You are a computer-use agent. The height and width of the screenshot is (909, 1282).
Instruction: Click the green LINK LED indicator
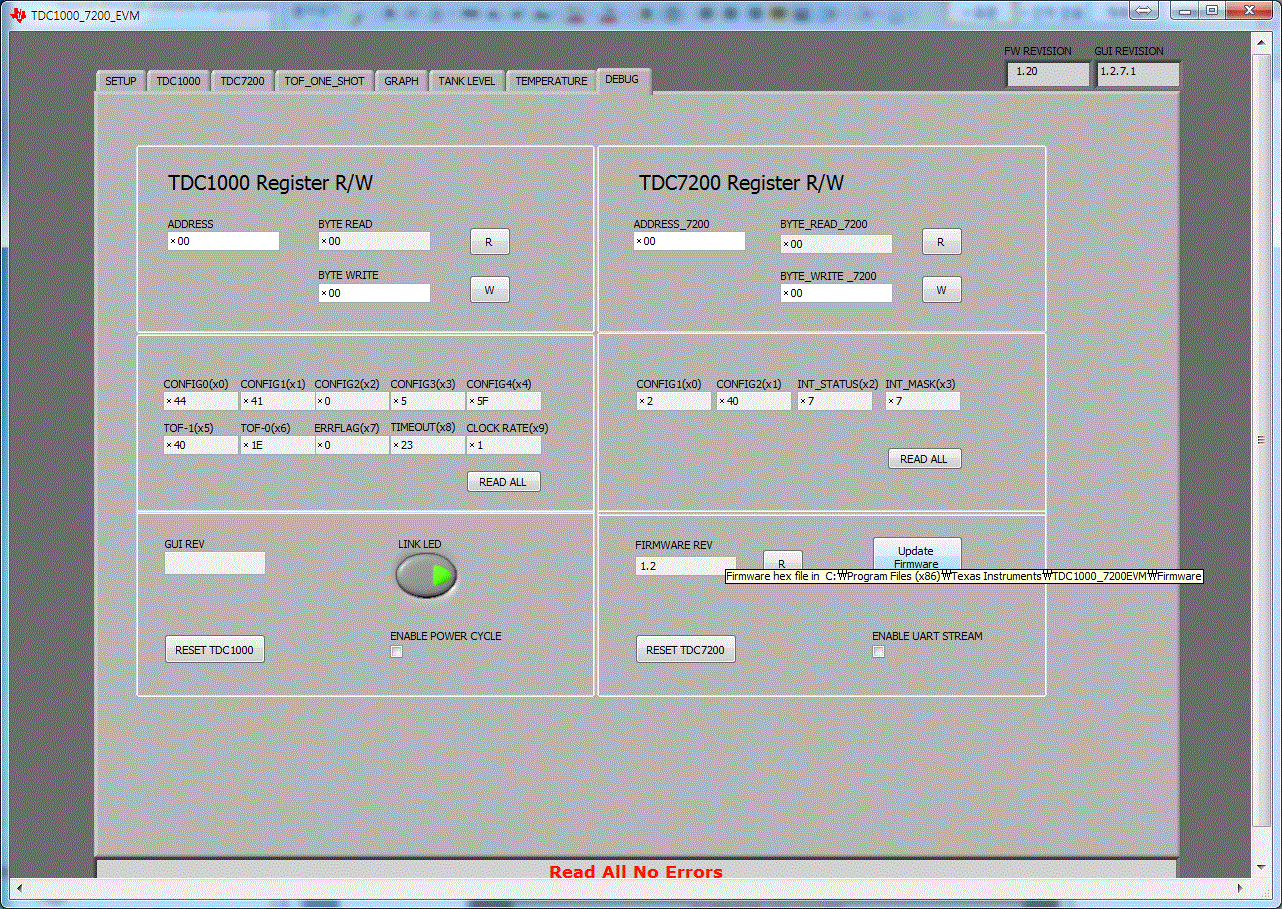pos(427,575)
